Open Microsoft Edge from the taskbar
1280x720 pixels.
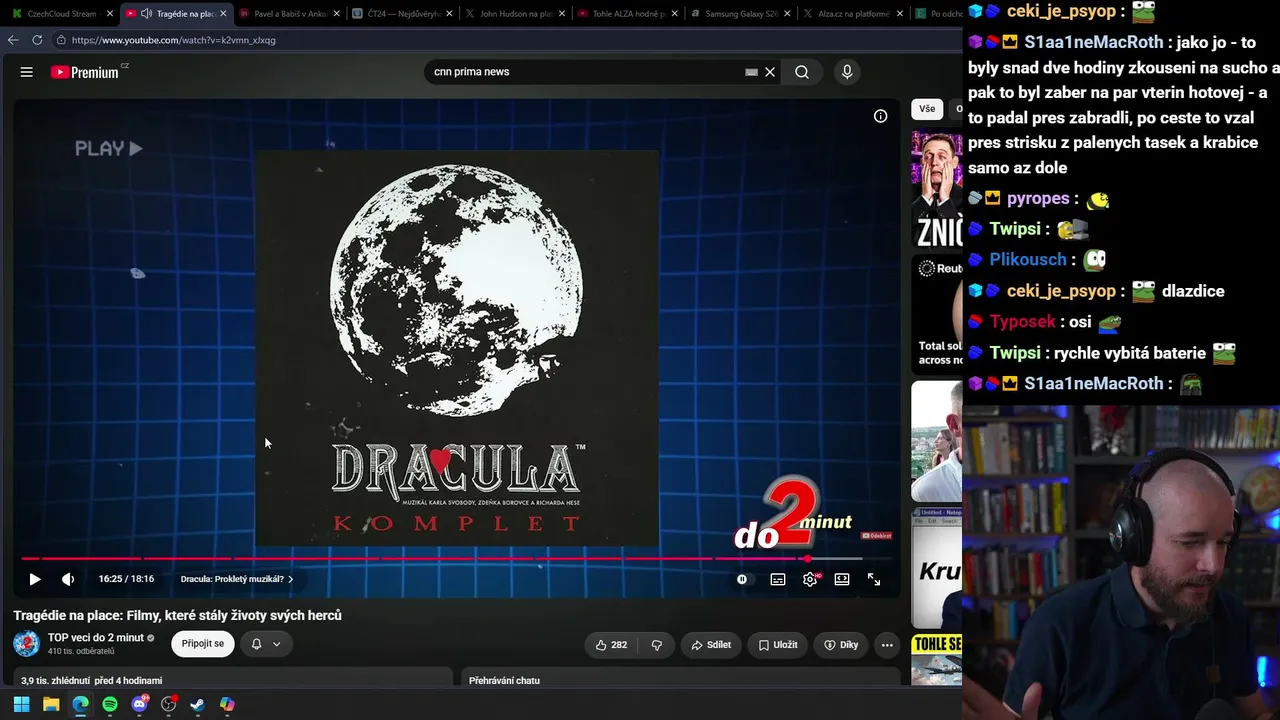[80, 704]
